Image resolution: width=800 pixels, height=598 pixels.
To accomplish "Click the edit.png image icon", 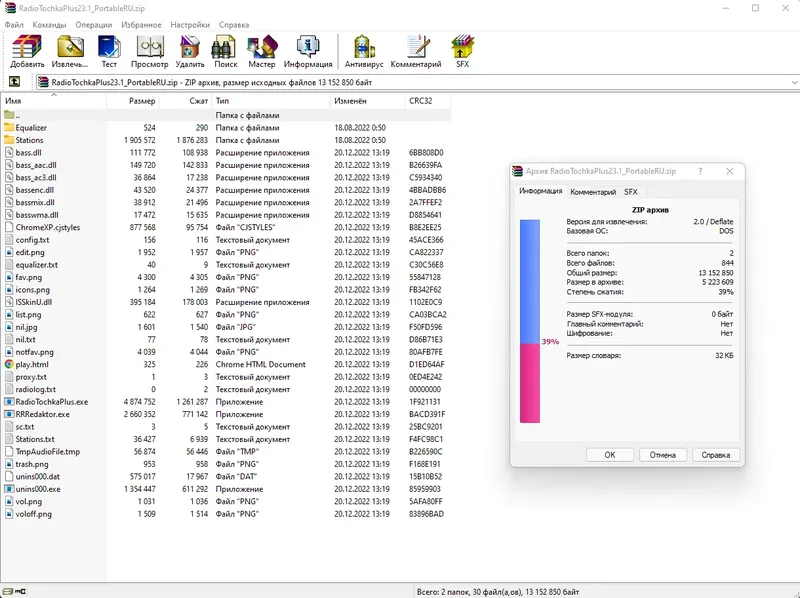I will click(9, 252).
